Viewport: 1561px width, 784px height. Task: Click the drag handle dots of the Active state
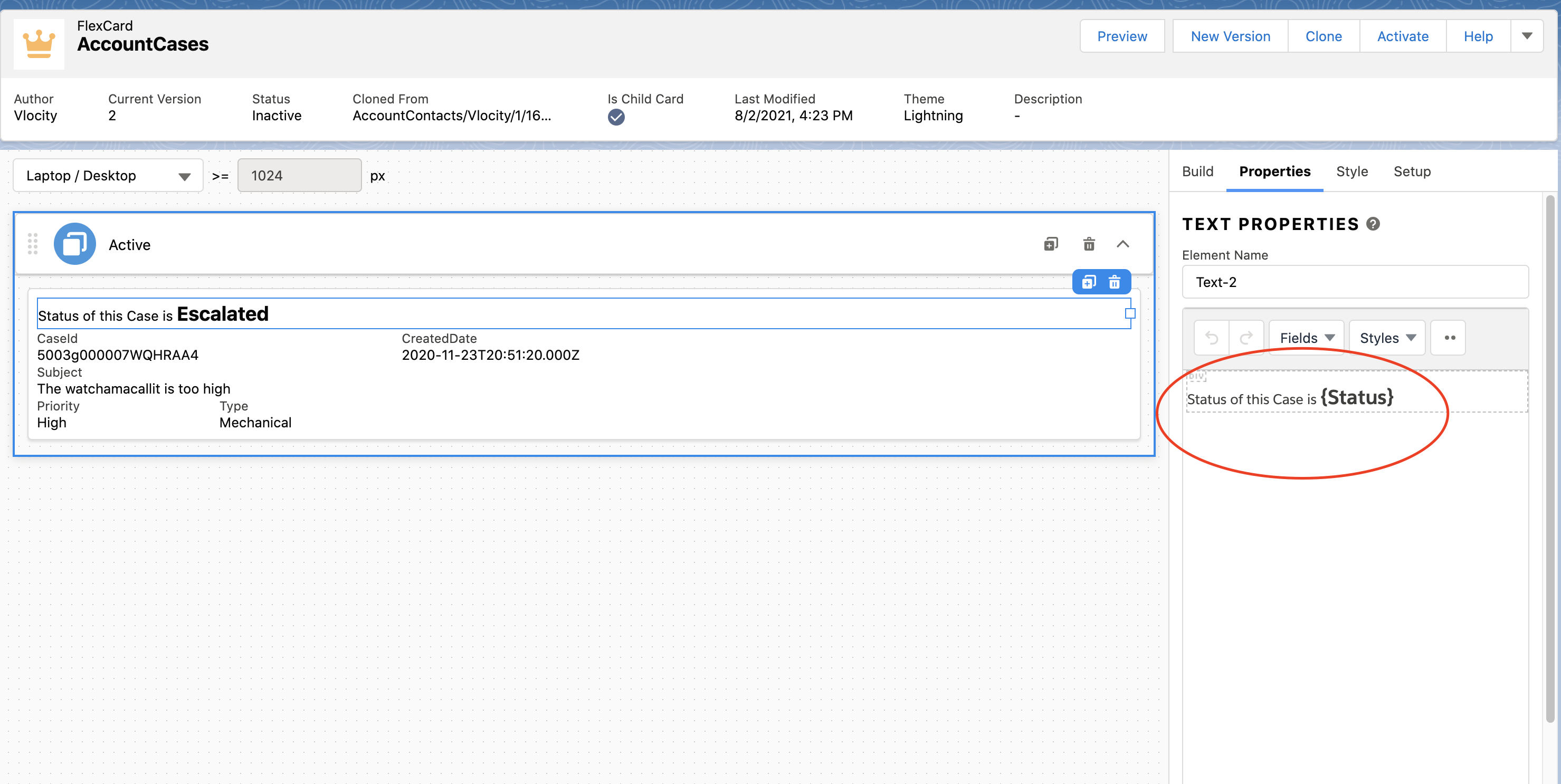point(33,244)
